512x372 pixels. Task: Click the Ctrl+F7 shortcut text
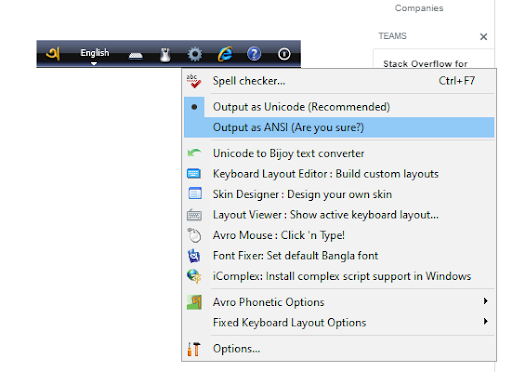click(x=457, y=81)
